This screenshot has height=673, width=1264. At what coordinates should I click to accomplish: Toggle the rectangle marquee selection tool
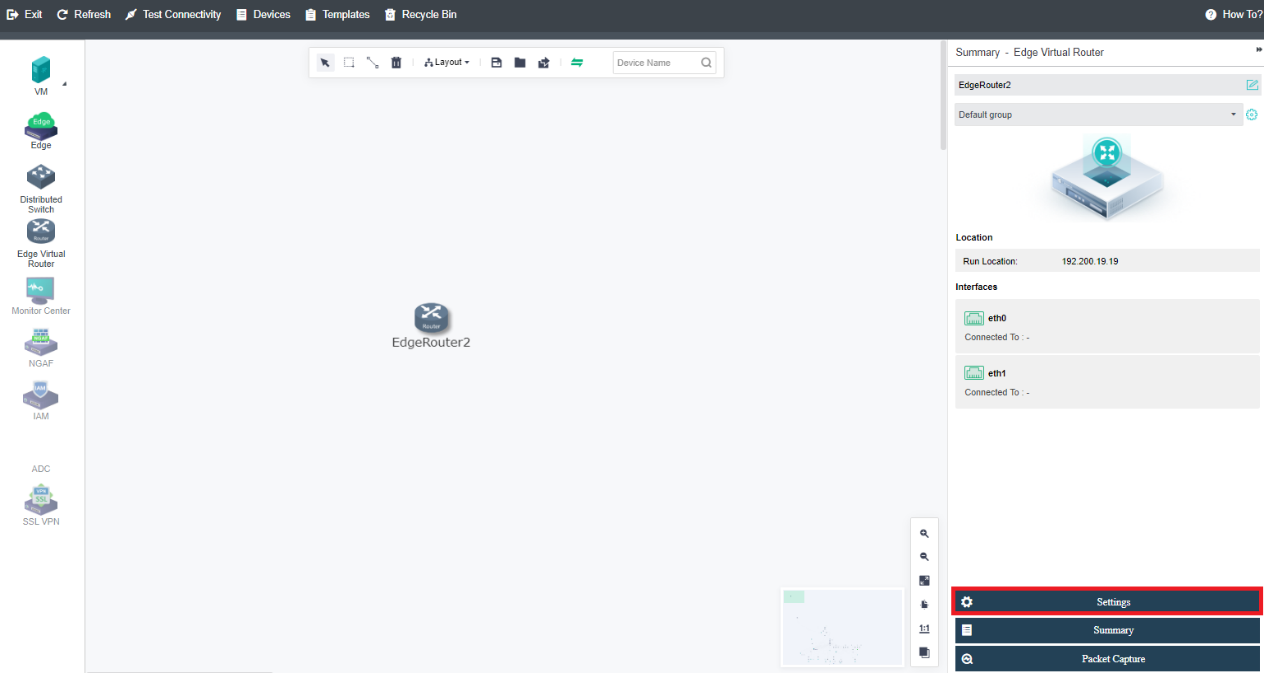coord(349,62)
